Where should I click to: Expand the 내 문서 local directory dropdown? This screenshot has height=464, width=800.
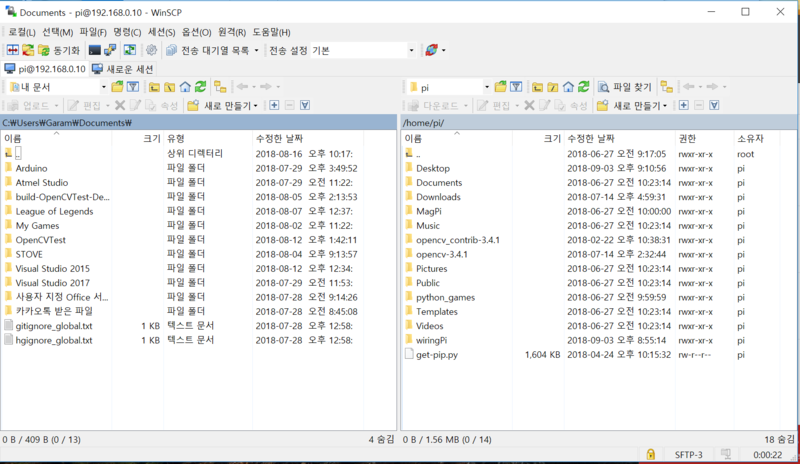click(x=102, y=87)
